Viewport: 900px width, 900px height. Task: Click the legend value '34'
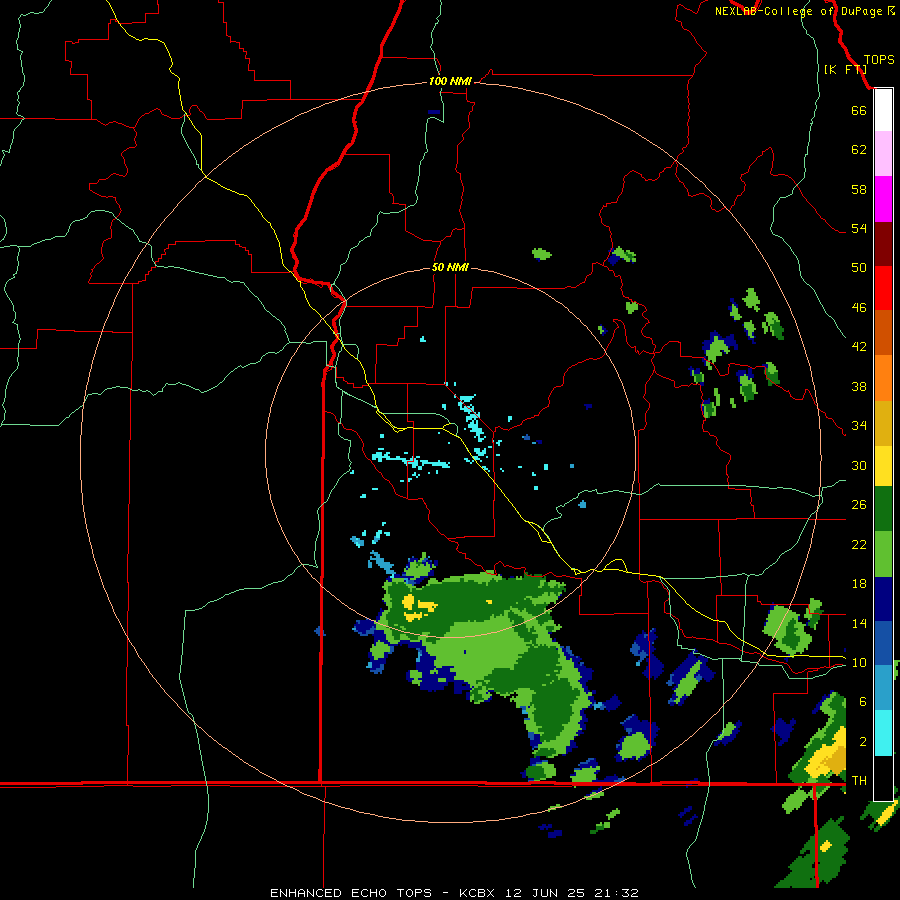(859, 425)
